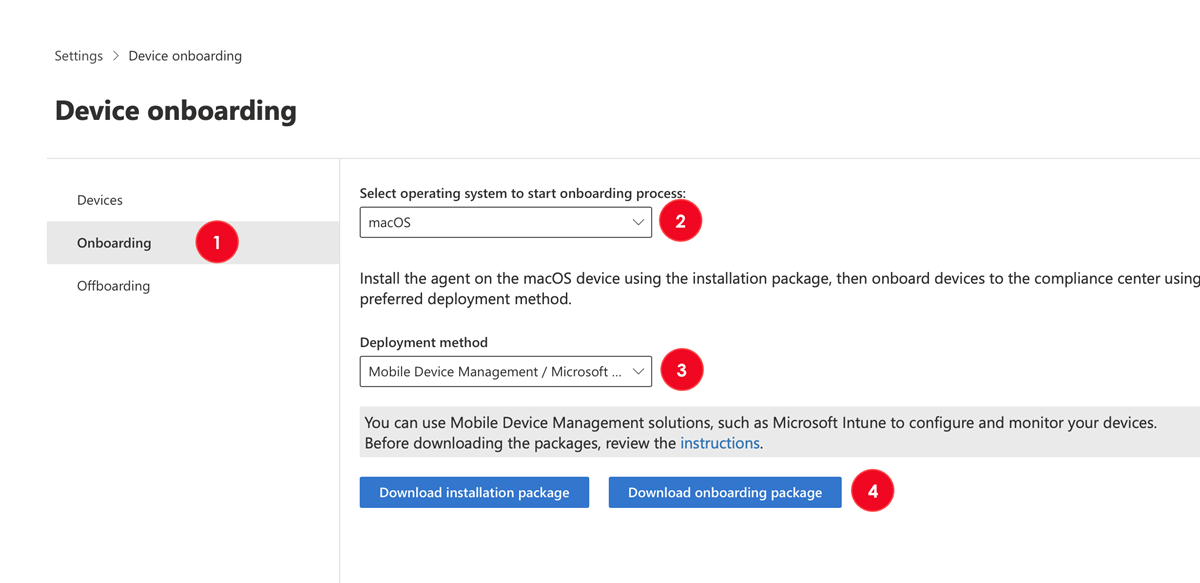
Task: Click the red step 1 marker
Action: click(217, 243)
